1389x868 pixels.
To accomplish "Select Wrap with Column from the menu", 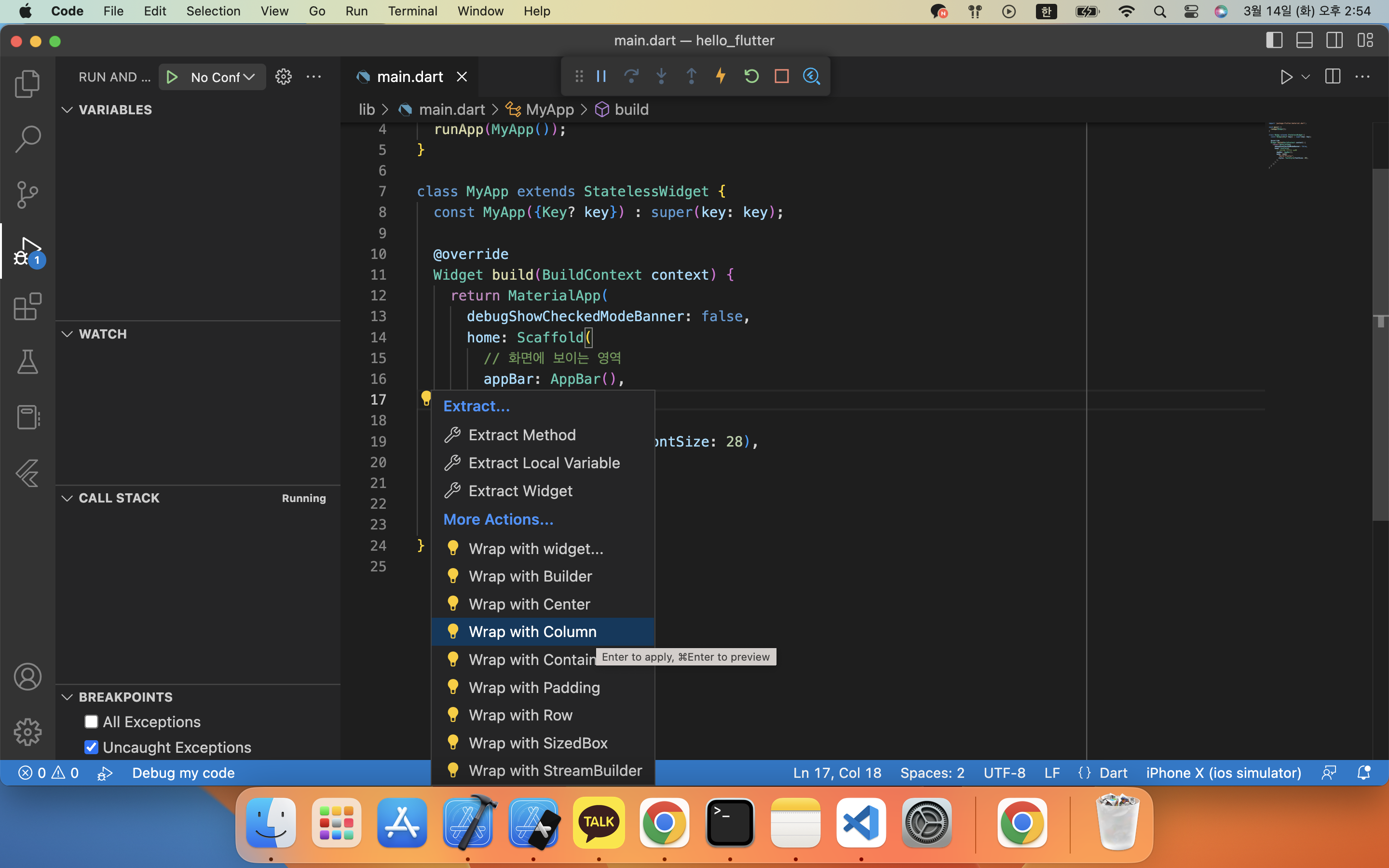I will (x=532, y=632).
